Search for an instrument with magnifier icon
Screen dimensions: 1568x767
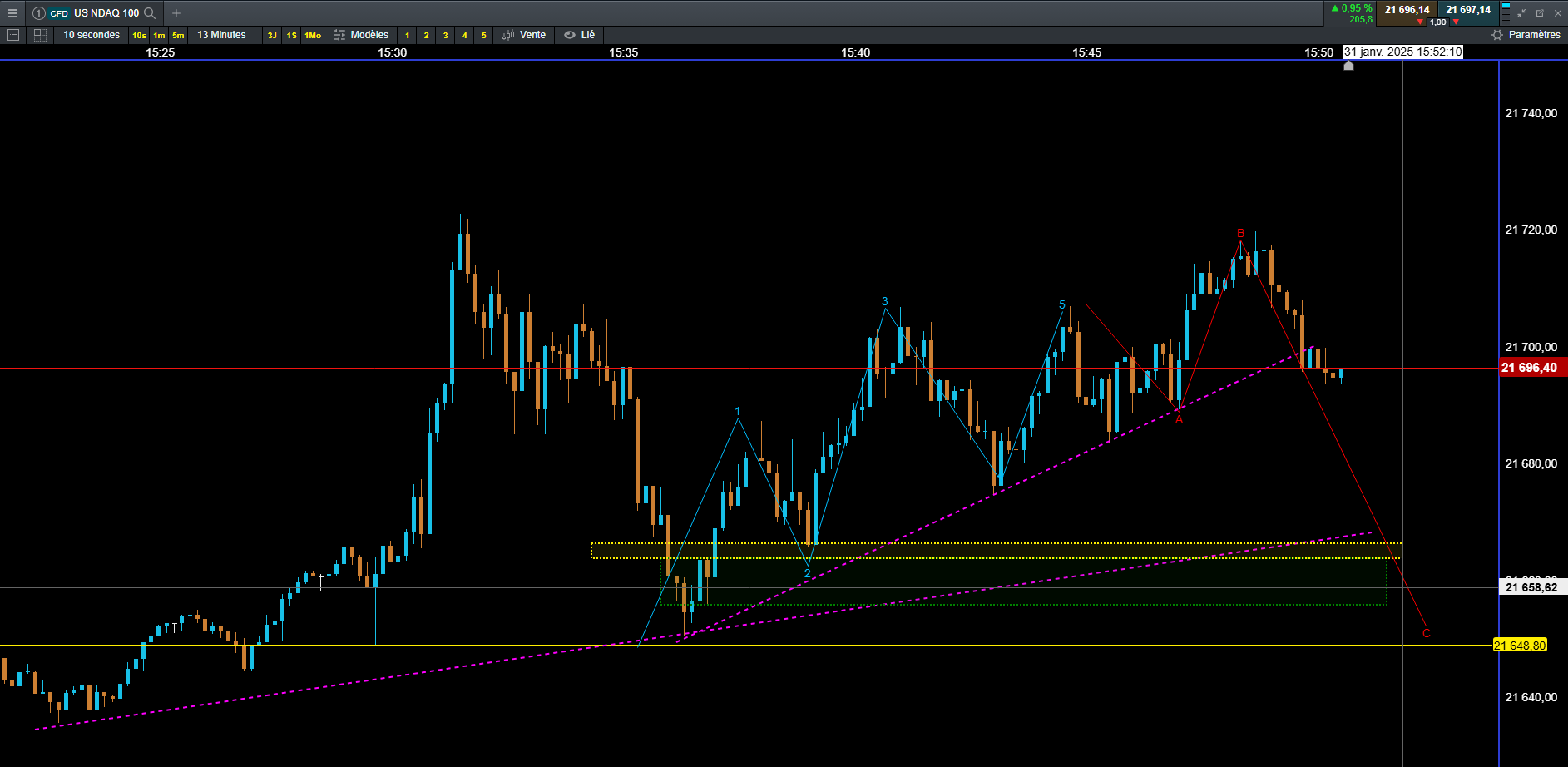[150, 13]
